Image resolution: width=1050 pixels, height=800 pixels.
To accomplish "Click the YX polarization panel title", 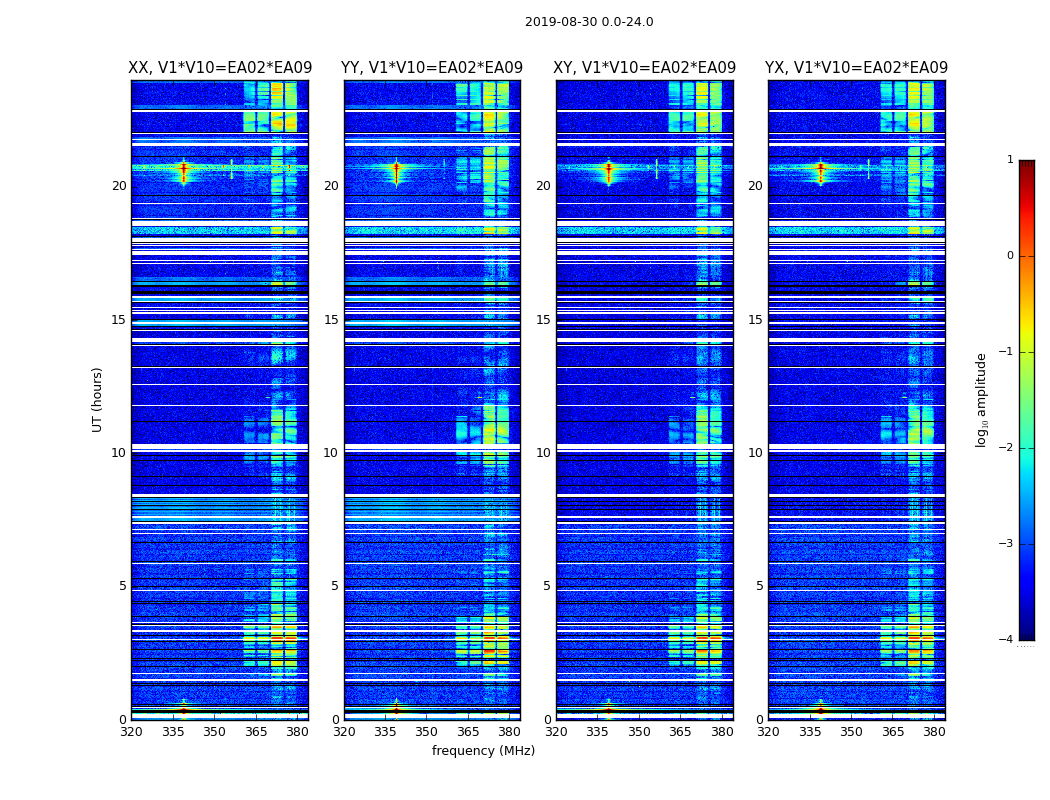I will (856, 68).
